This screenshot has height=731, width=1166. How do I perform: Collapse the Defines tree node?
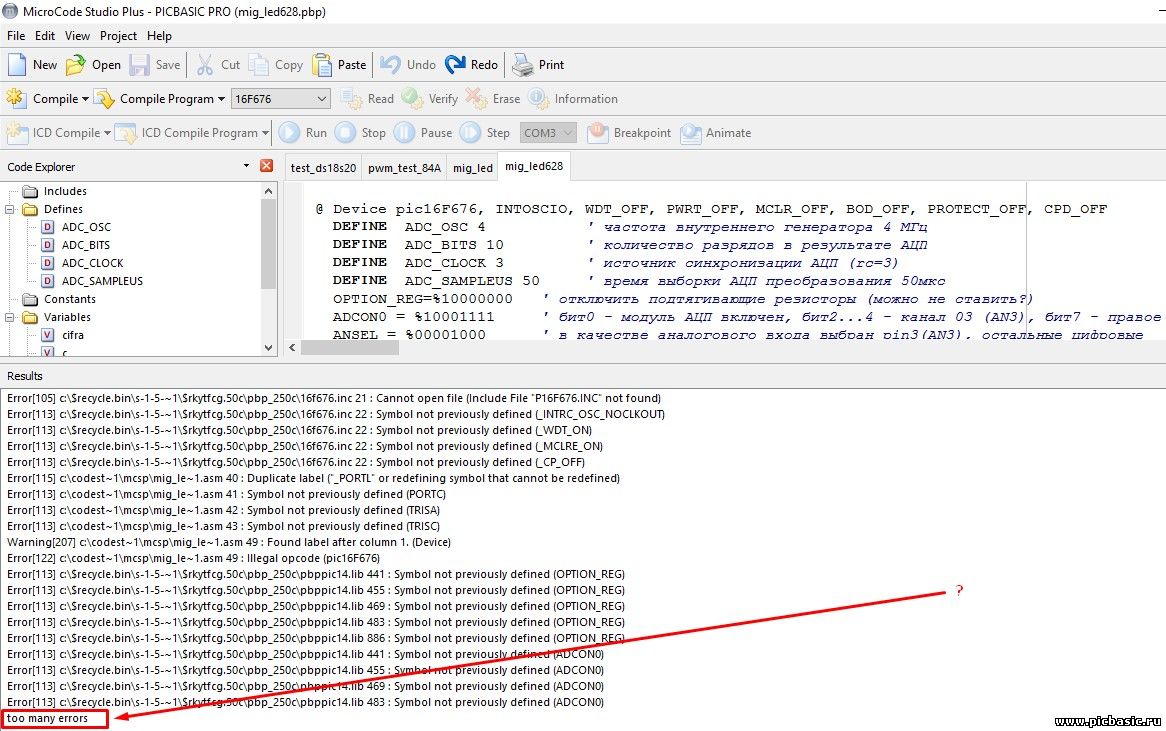click(x=10, y=209)
